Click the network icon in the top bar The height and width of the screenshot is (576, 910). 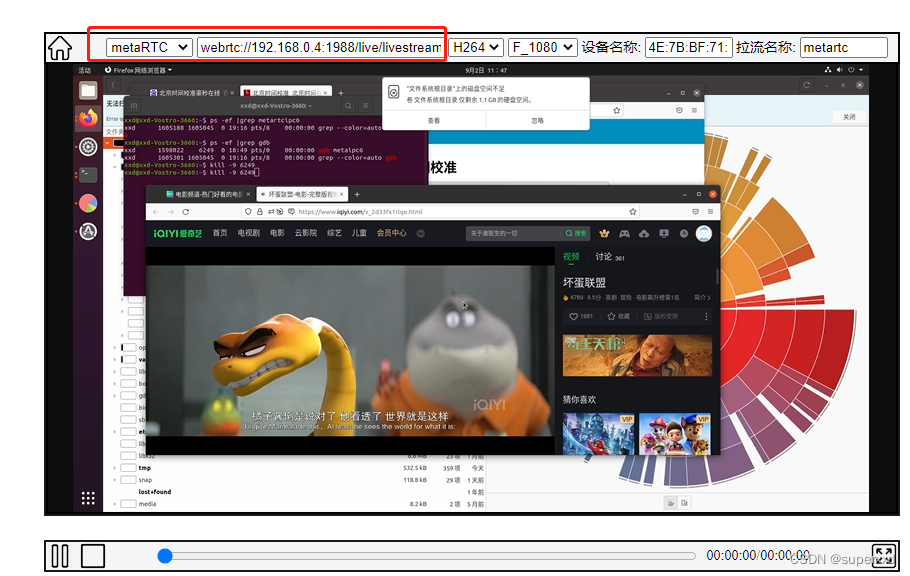[x=828, y=70]
